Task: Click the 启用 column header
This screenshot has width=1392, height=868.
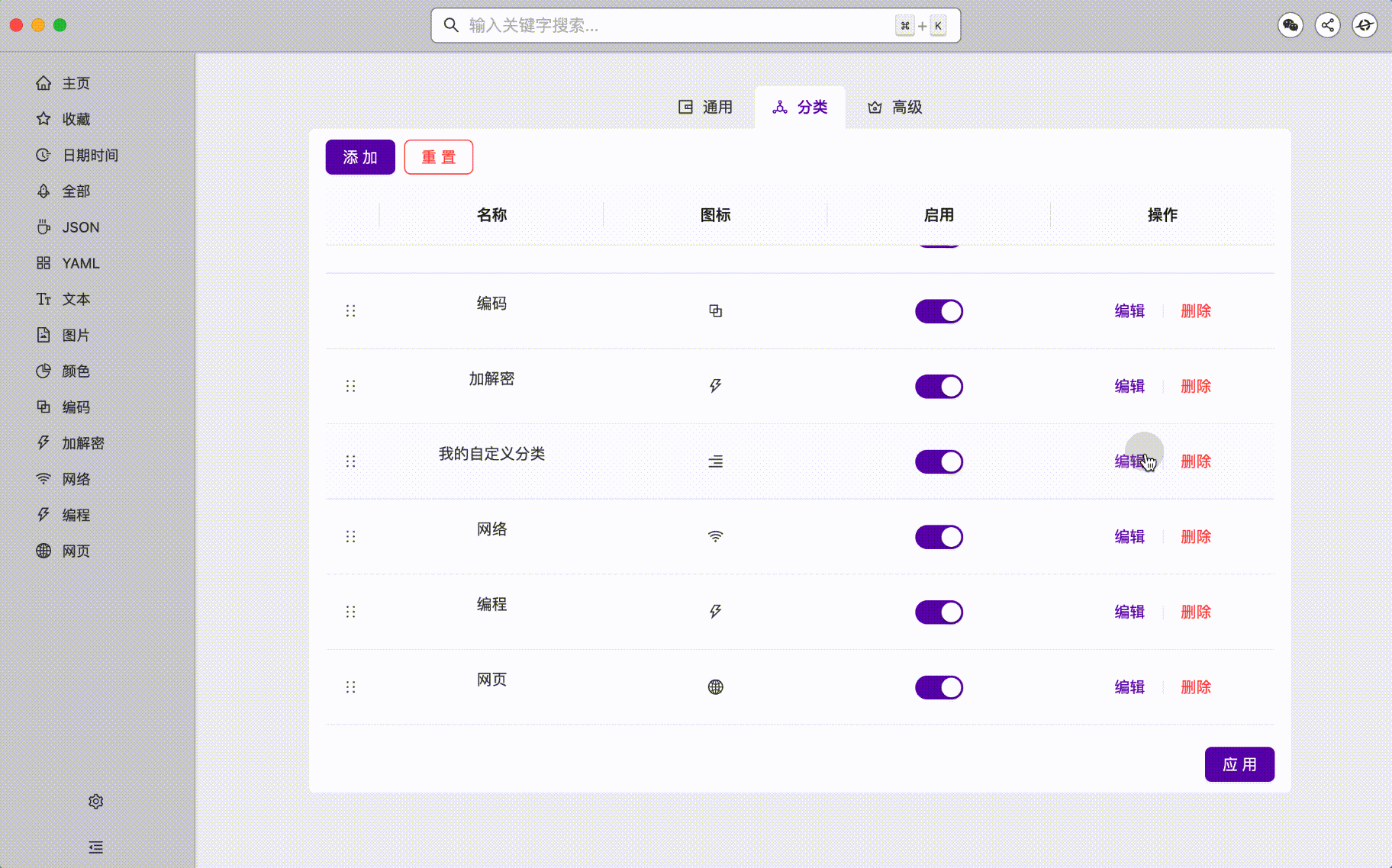Action: pos(939,215)
